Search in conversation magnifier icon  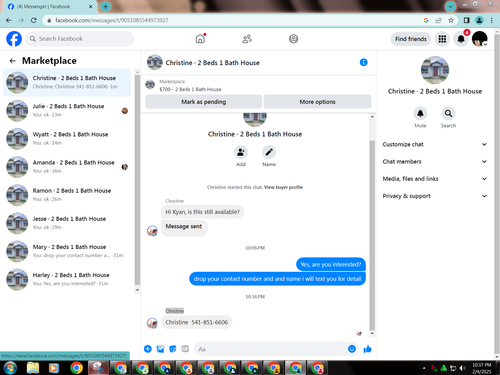point(448,114)
